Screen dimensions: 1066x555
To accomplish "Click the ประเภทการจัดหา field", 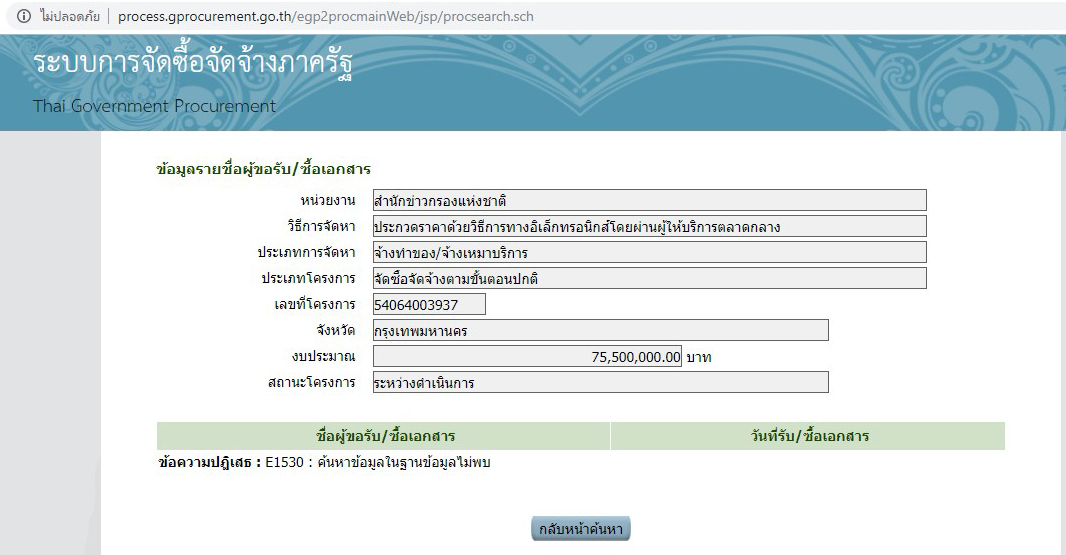I will click(649, 252).
